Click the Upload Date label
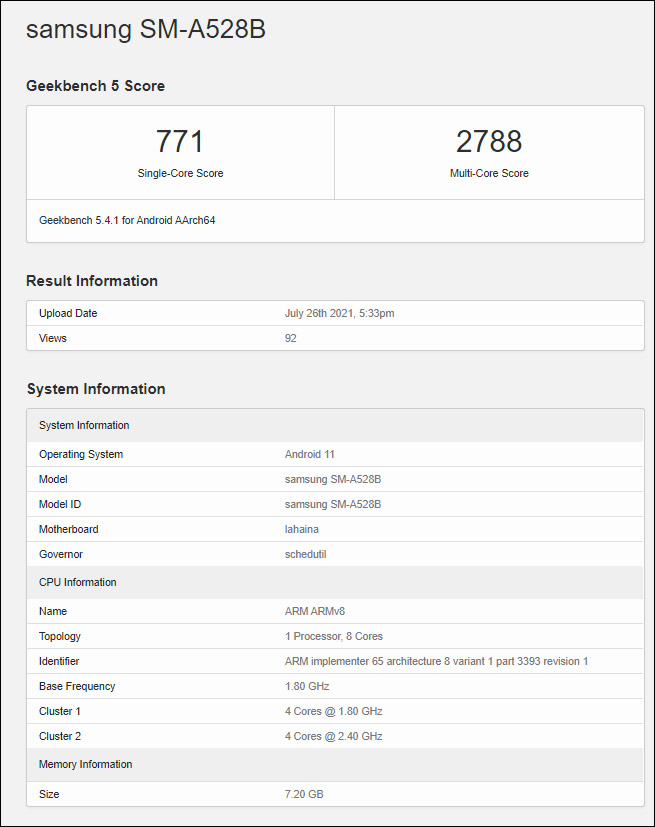The height and width of the screenshot is (827, 655). coord(68,313)
